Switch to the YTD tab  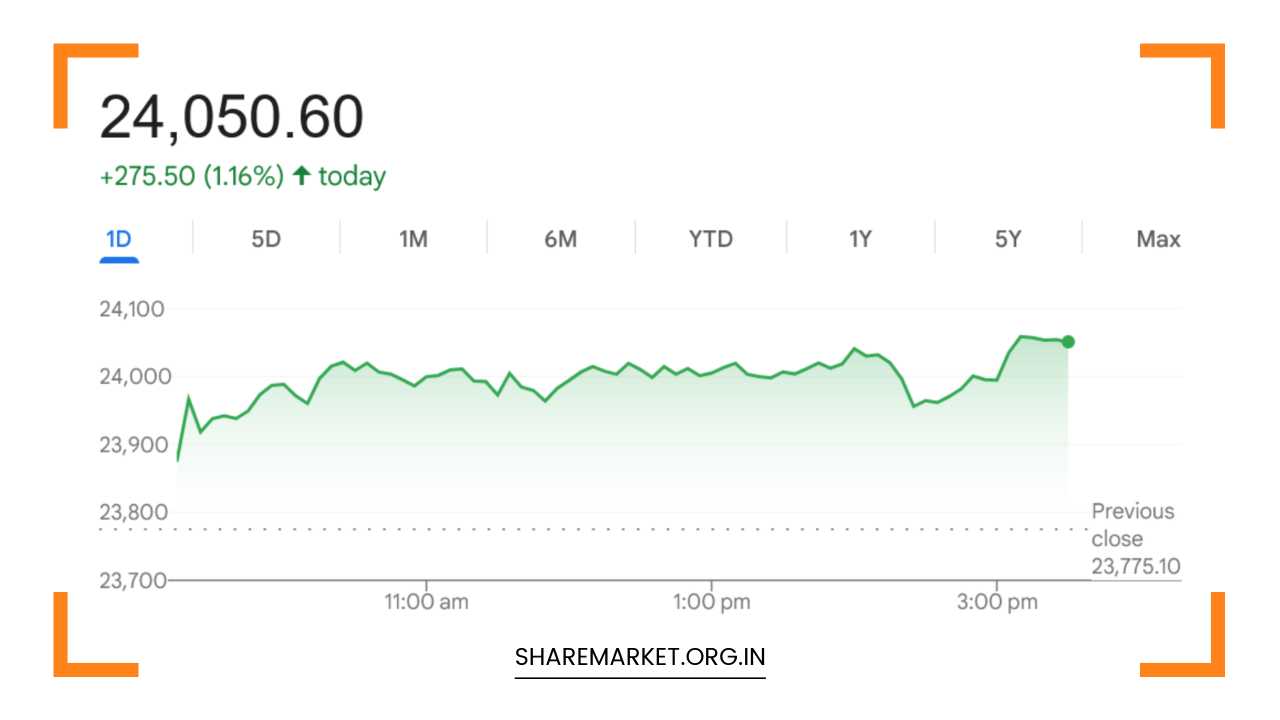710,239
